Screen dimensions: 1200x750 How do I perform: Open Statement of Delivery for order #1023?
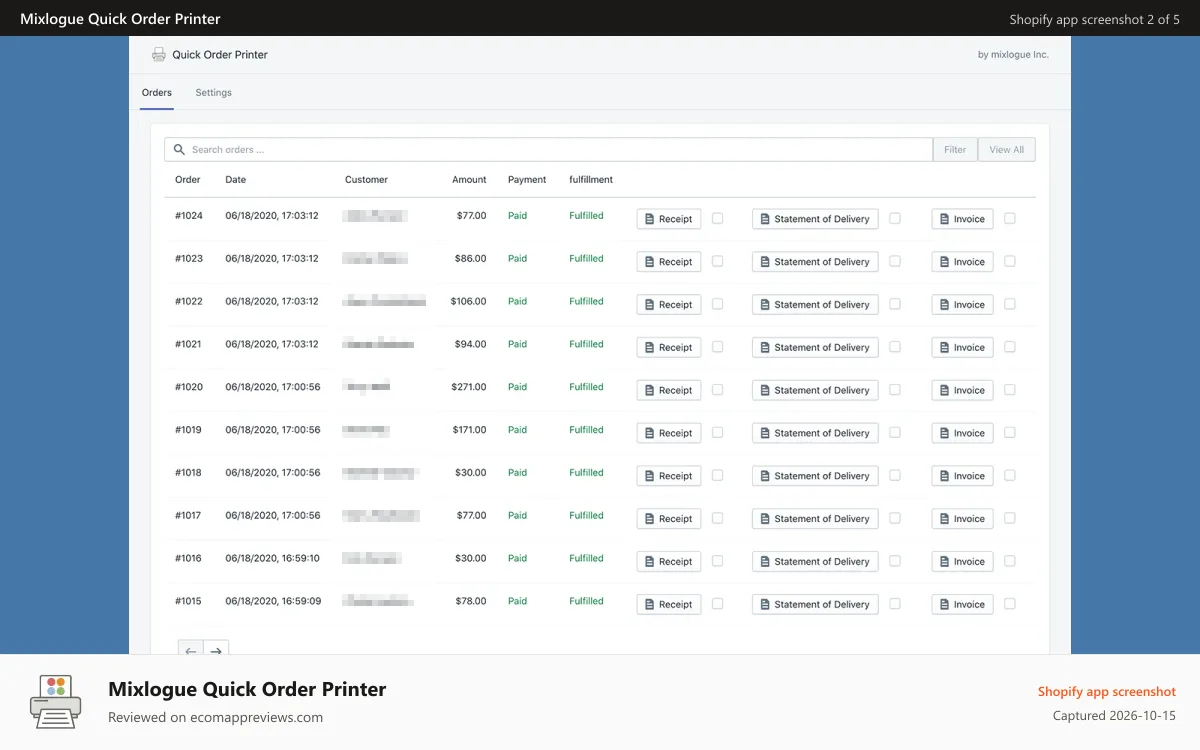[x=815, y=262]
